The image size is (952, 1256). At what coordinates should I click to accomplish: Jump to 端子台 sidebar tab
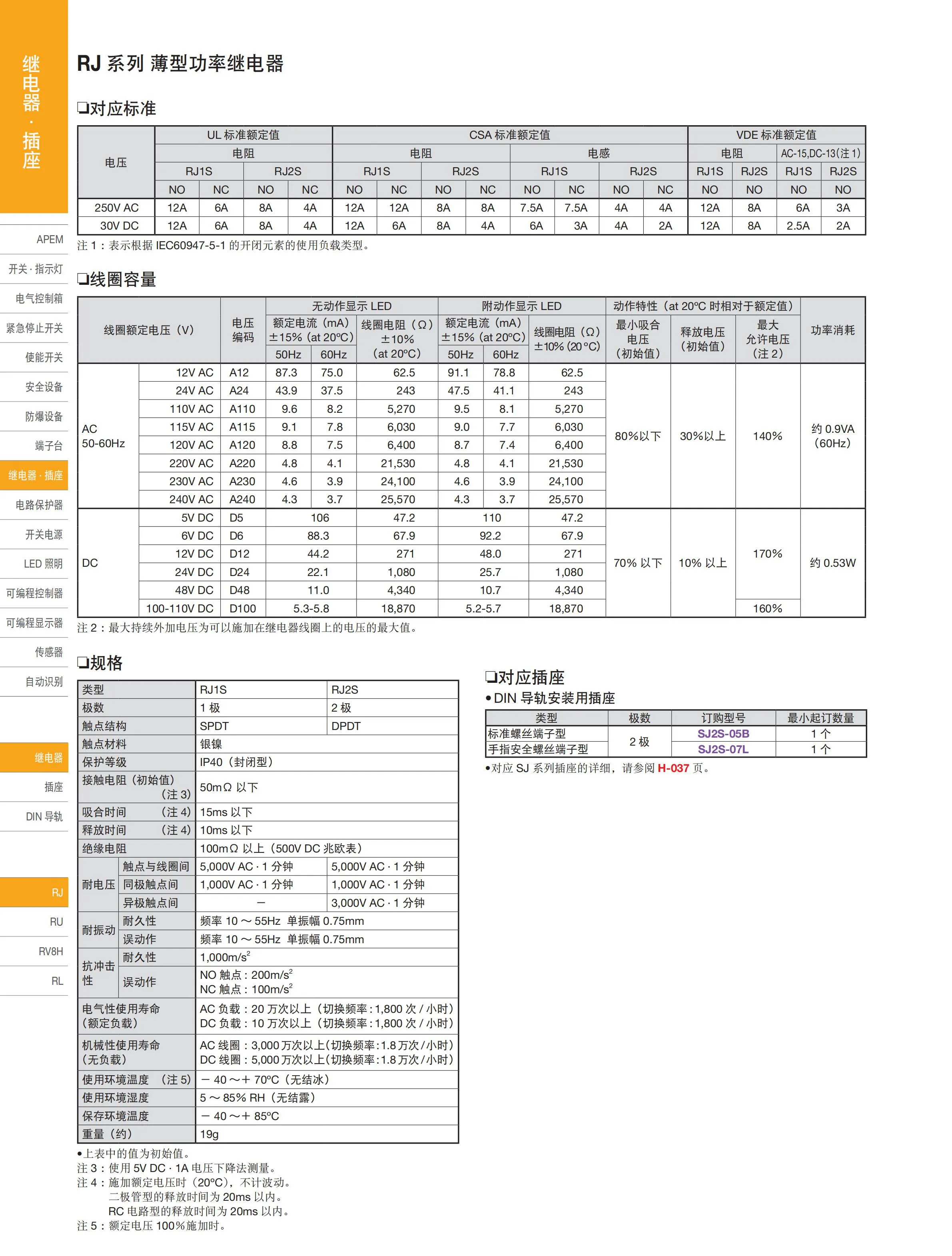[48, 446]
